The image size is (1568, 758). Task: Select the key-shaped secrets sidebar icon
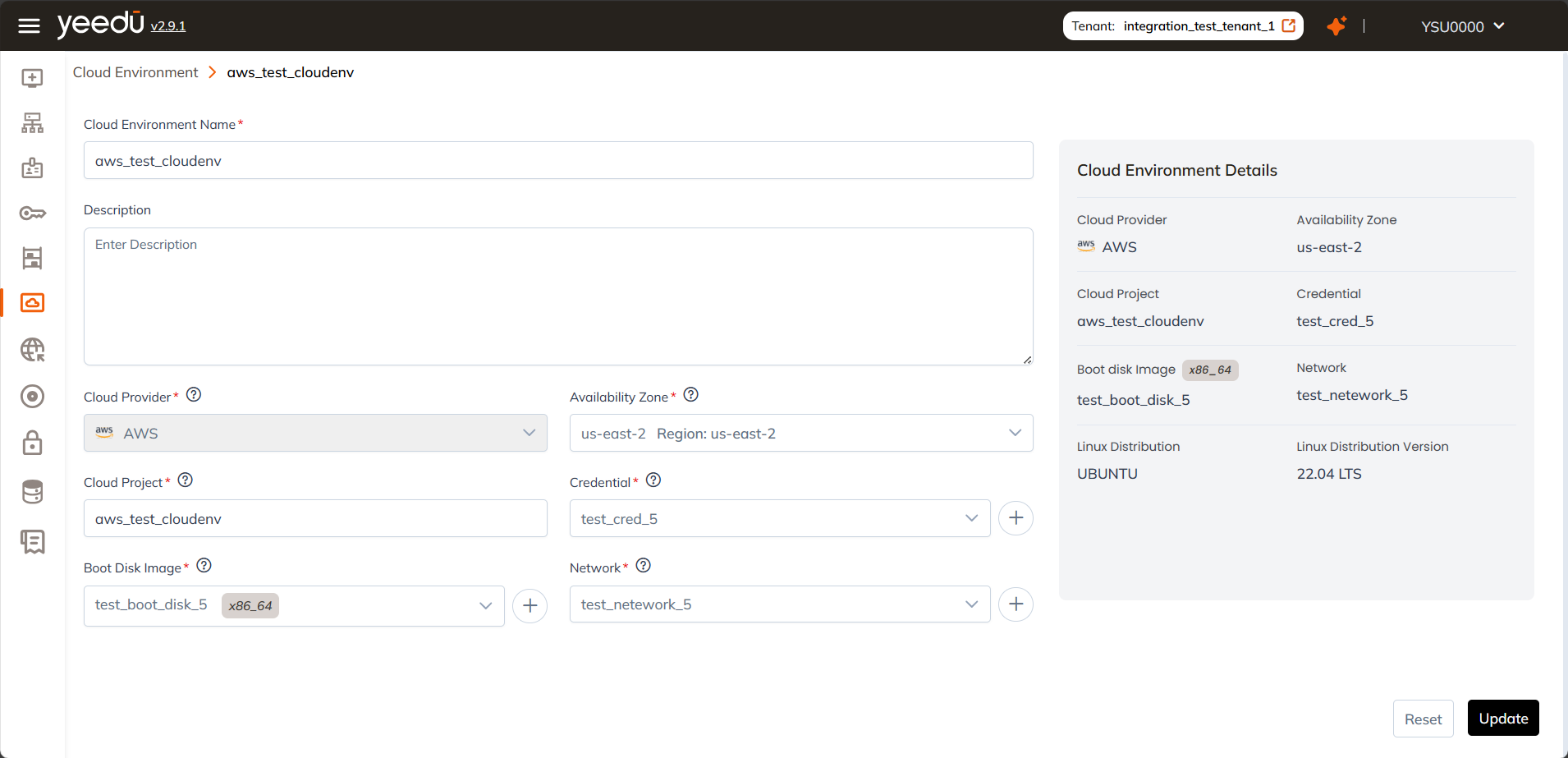[32, 213]
